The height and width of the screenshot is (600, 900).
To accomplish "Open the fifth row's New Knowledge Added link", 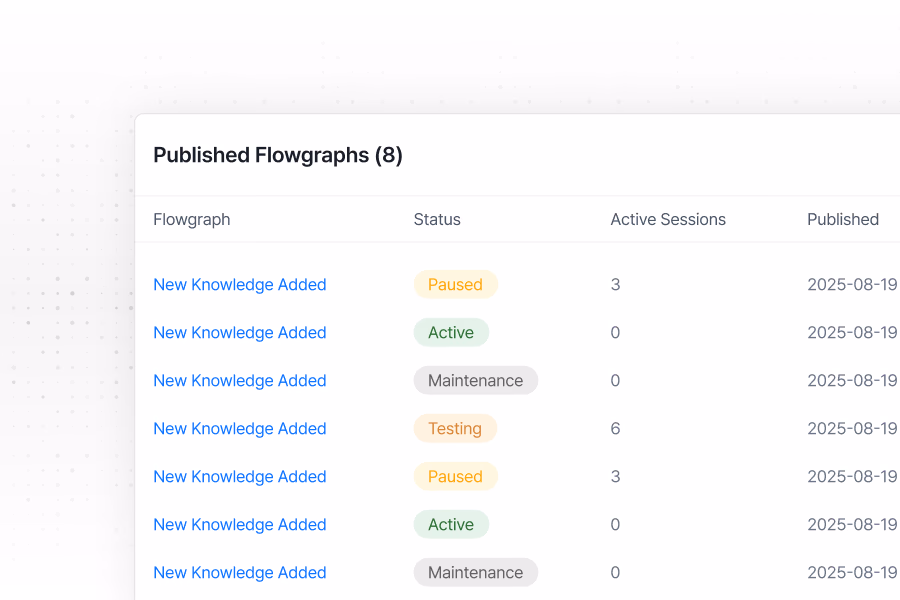I will pos(239,477).
